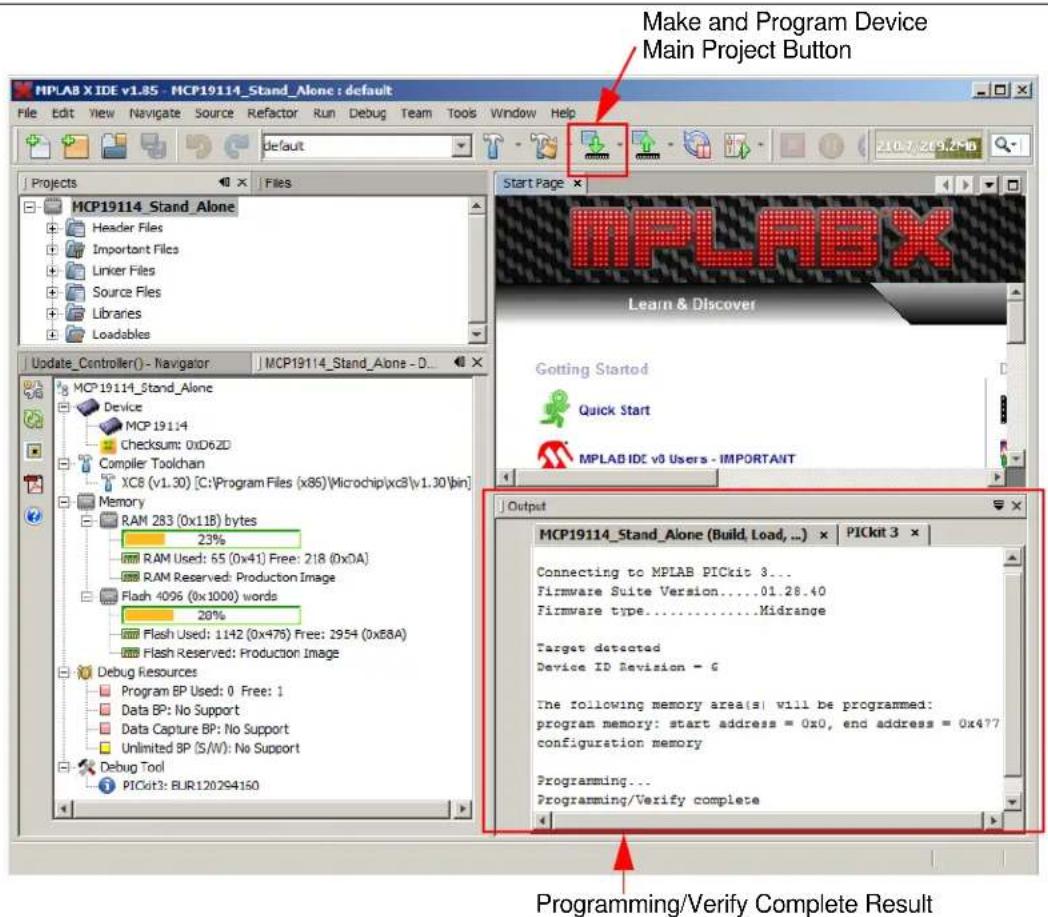Collapse the MCP19114_Stand_Alone project node
1048x917 pixels.
point(29,207)
